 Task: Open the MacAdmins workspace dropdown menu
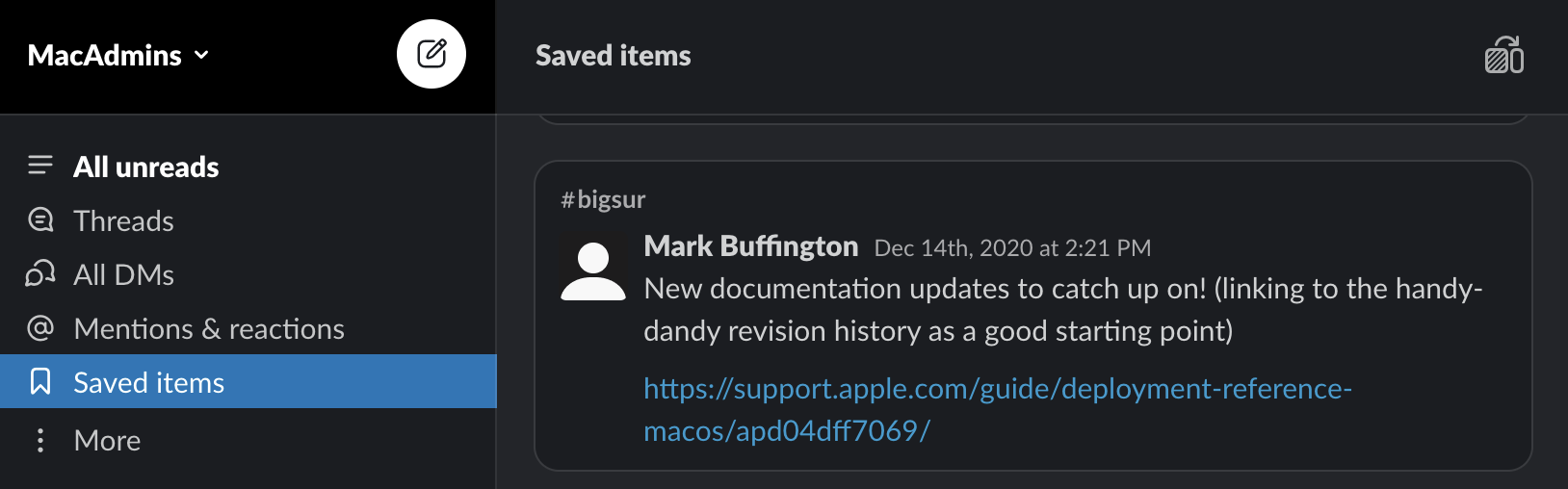tap(118, 56)
